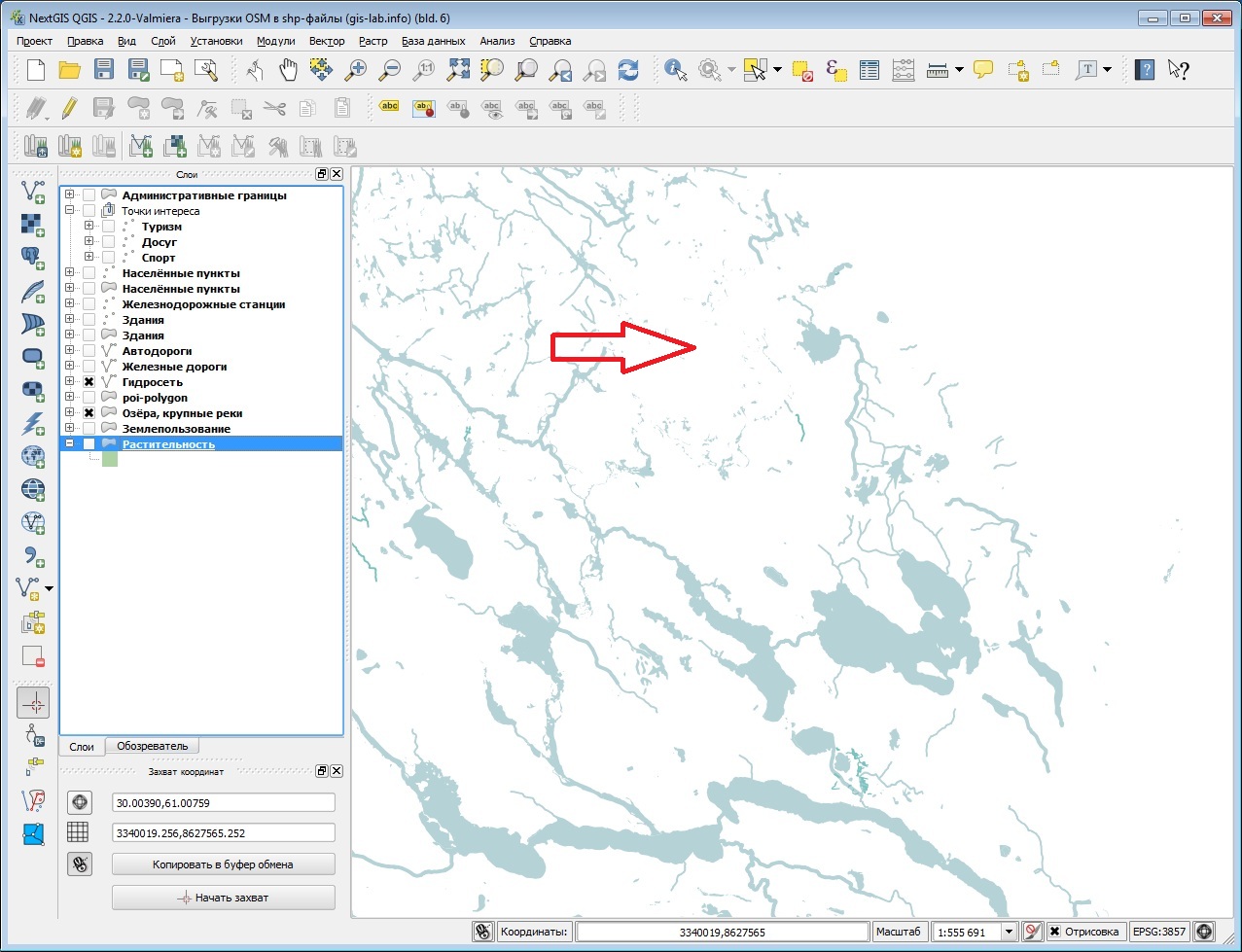This screenshot has width=1242, height=952.
Task: Click the green Растительность legend swatch
Action: pos(110,459)
